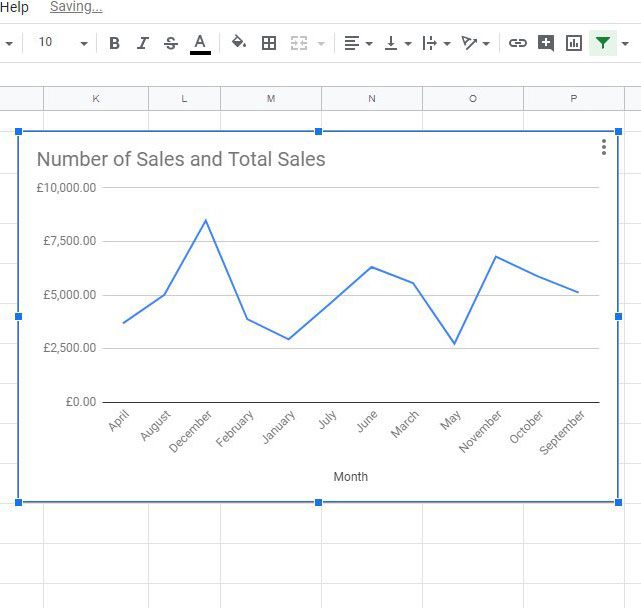The height and width of the screenshot is (608, 641).
Task: Expand the filter views dropdown arrow
Action: 625,44
